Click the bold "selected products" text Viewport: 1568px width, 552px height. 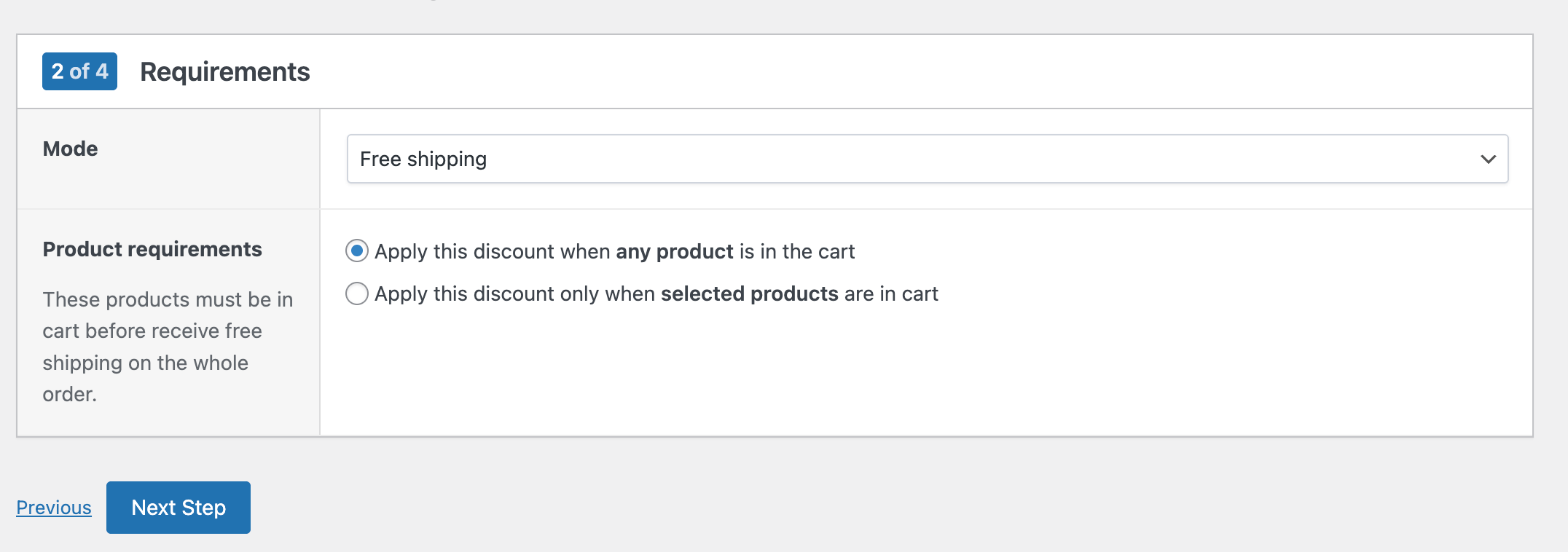point(750,293)
